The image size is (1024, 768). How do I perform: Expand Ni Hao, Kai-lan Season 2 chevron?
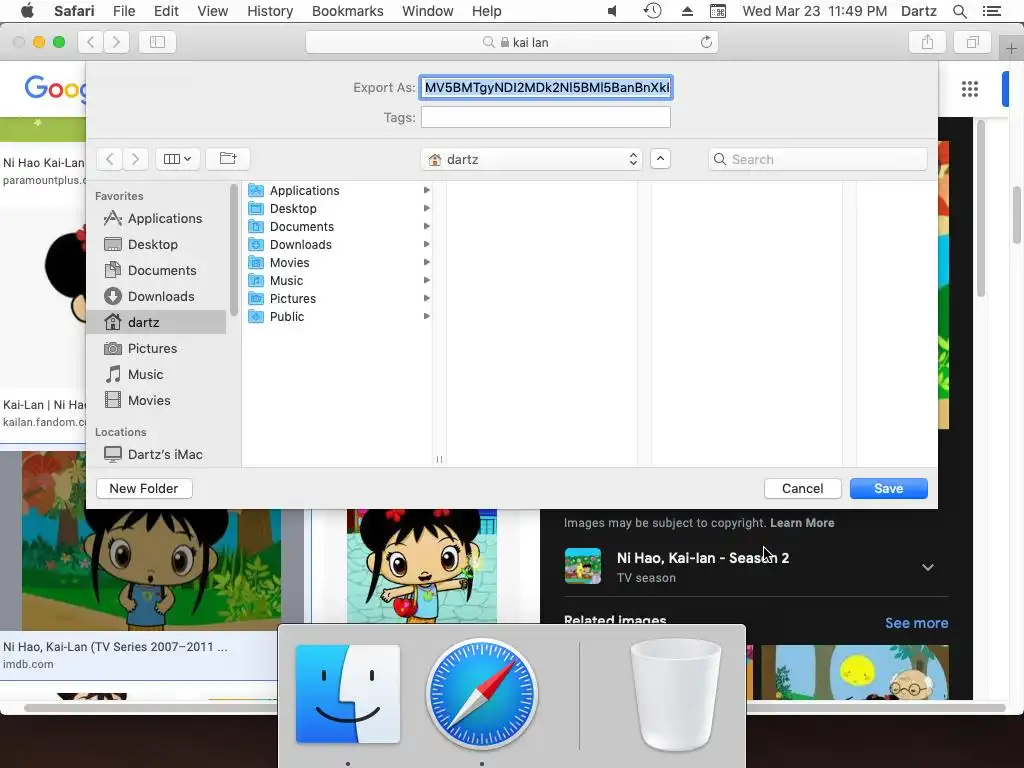click(927, 567)
